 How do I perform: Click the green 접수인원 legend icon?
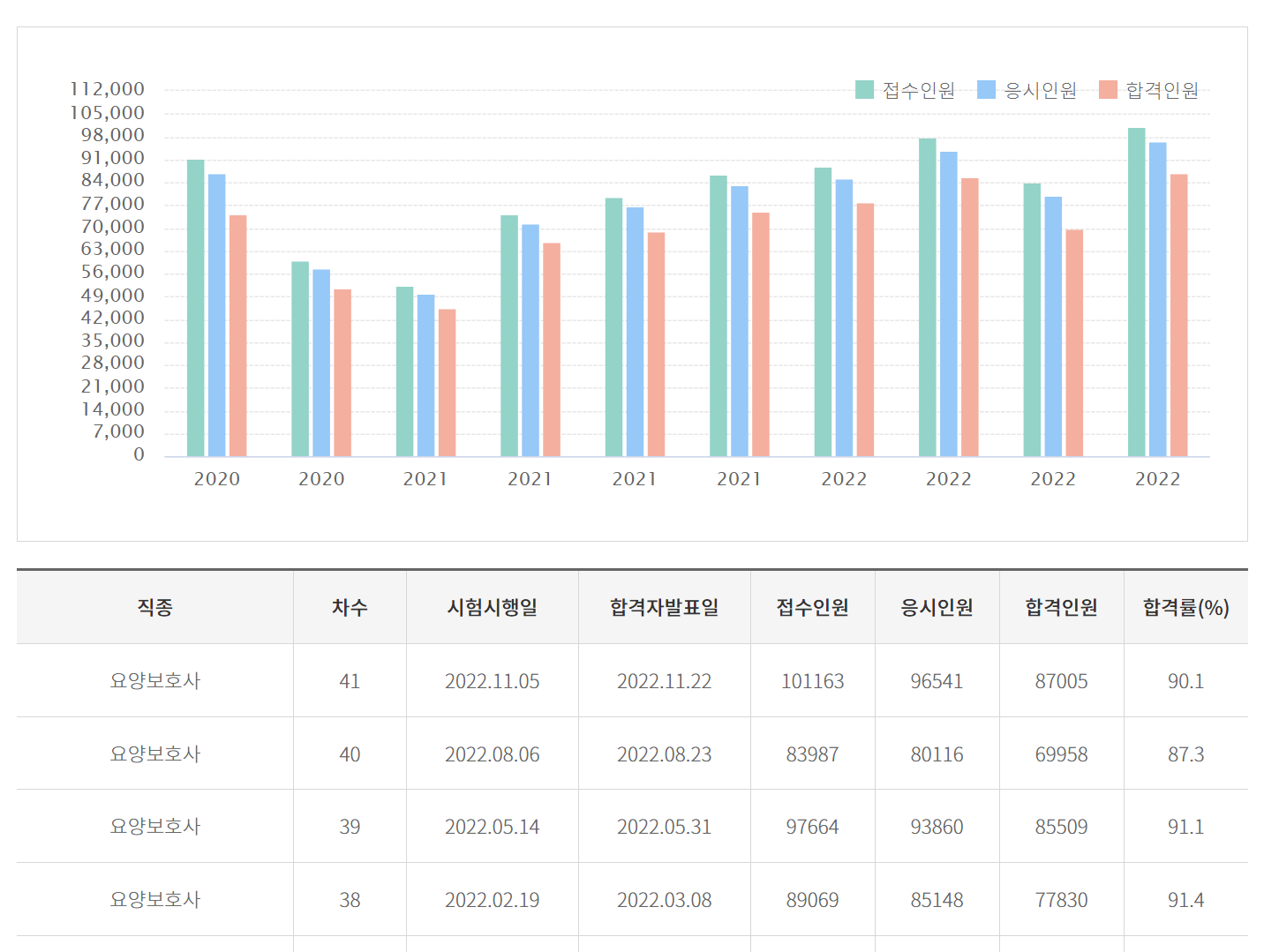click(x=862, y=88)
